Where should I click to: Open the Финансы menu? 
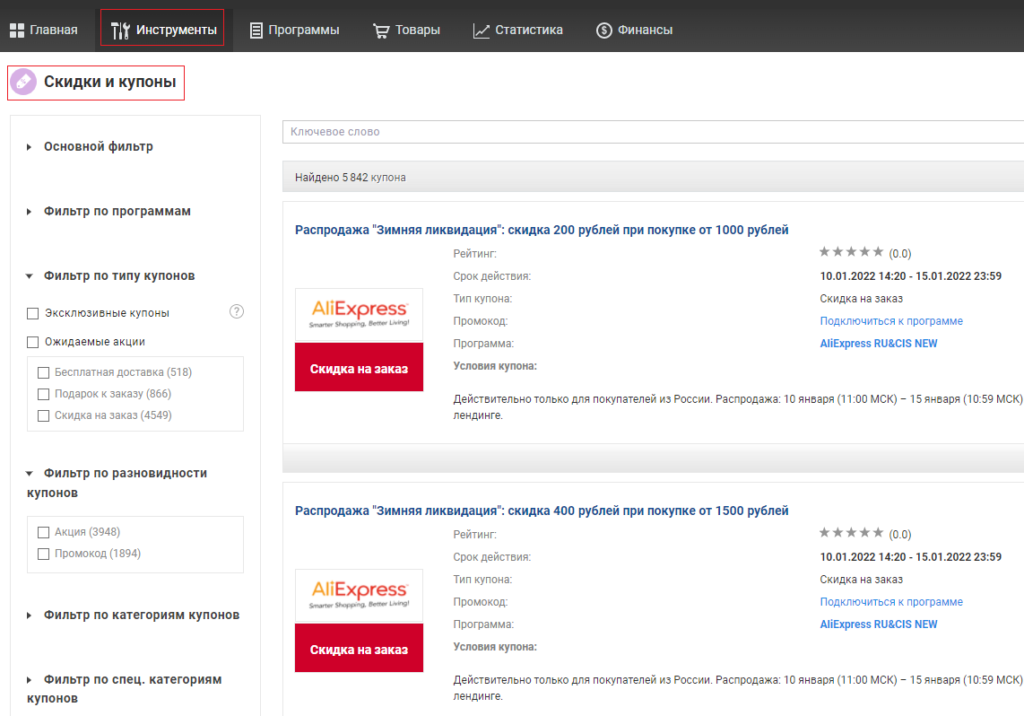pyautogui.click(x=634, y=30)
